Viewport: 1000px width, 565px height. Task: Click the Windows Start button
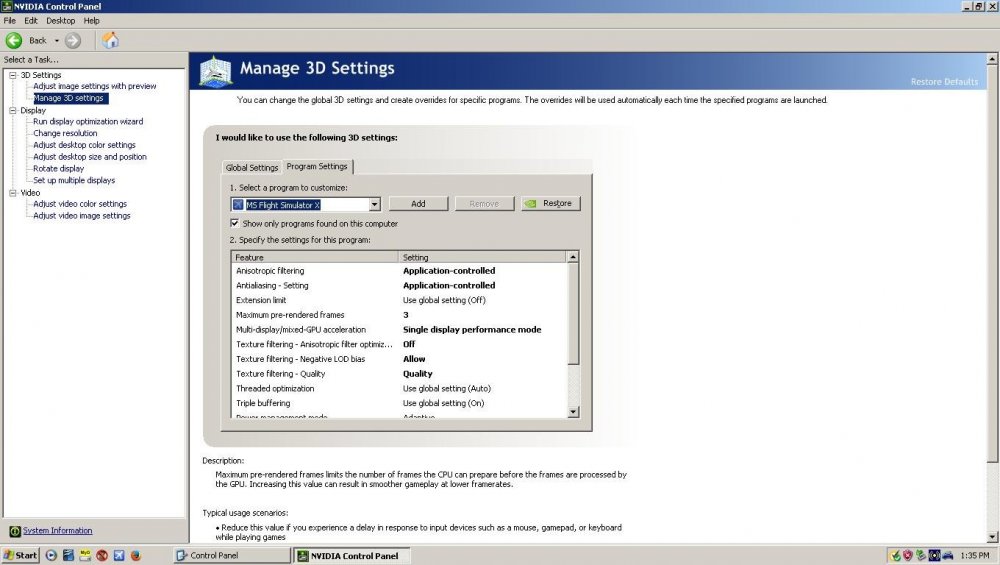[x=20, y=555]
